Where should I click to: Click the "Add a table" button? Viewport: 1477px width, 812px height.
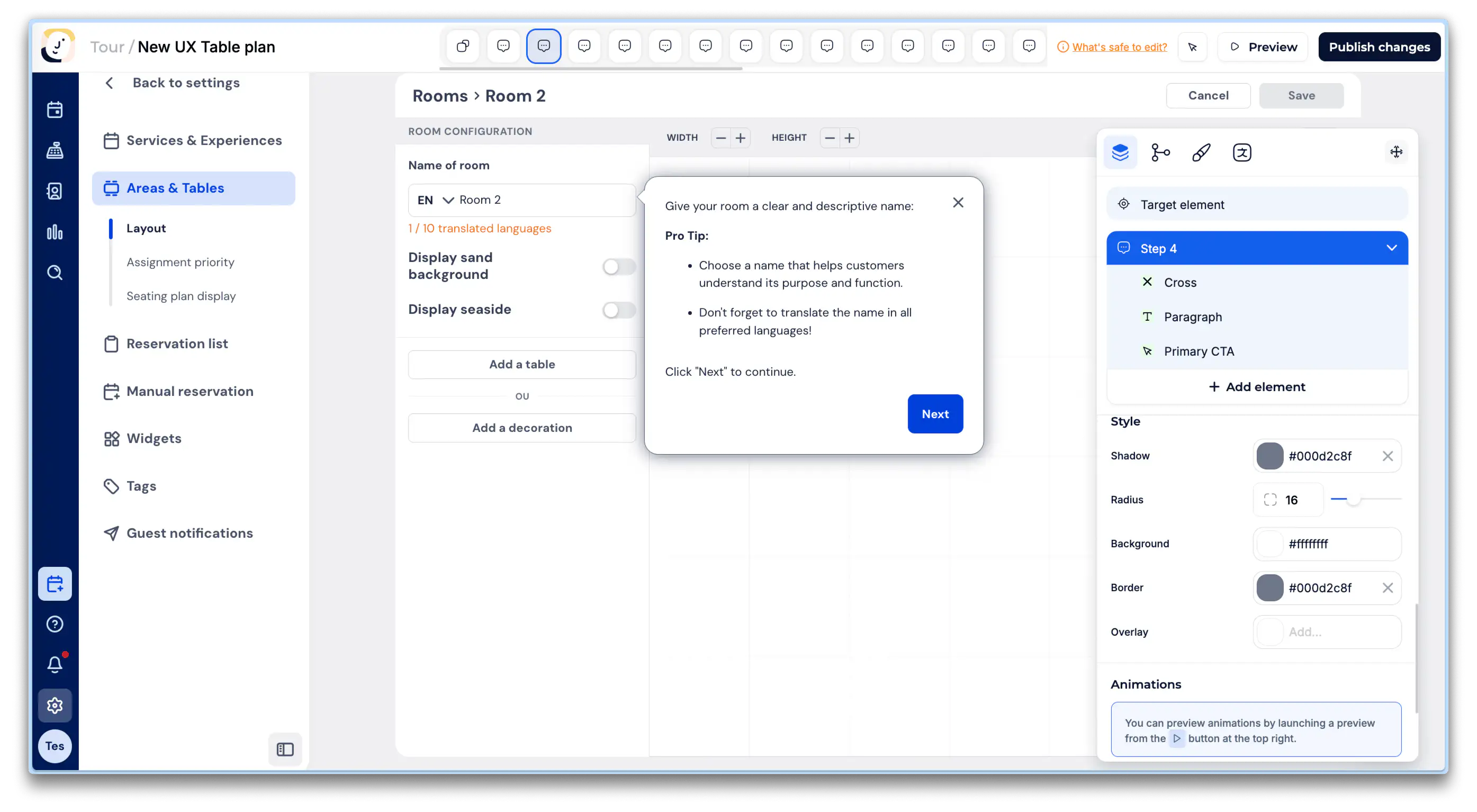click(522, 364)
